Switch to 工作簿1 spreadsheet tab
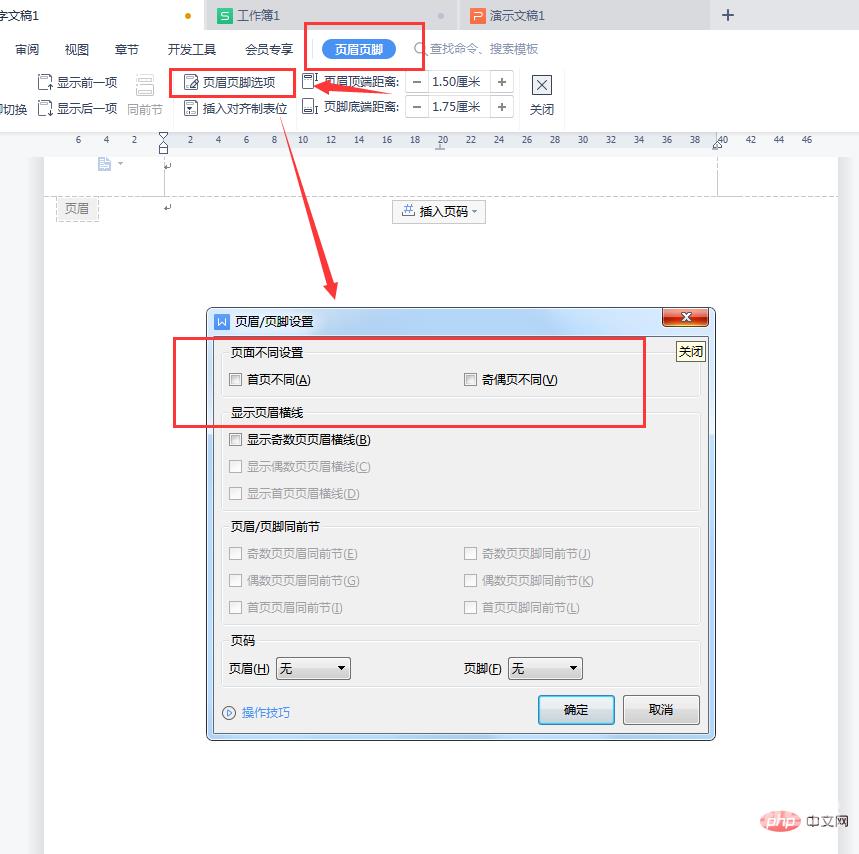 [x=258, y=16]
